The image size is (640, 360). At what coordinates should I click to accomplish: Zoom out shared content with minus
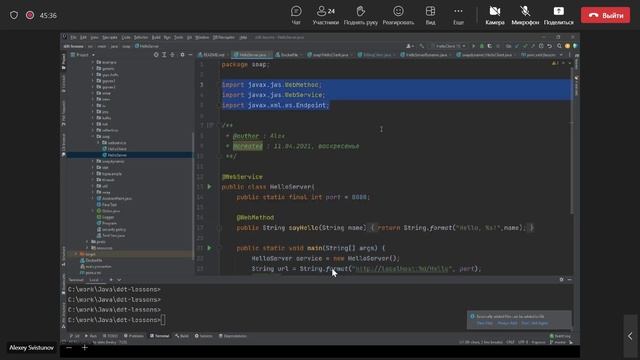pos(69,347)
